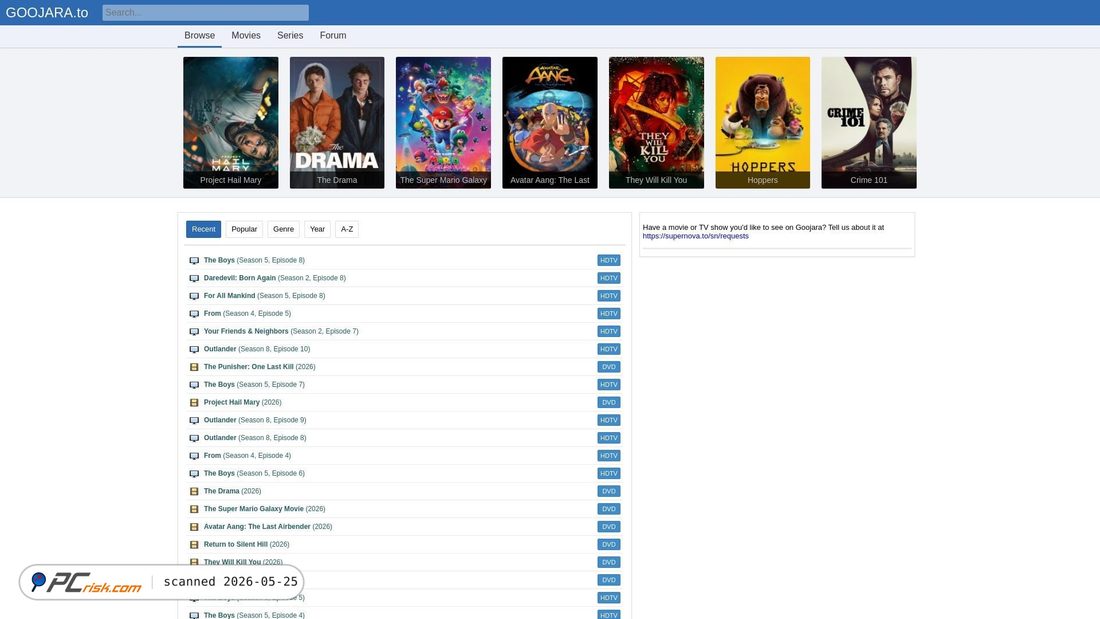Open the Movies tab
This screenshot has width=1100, height=619.
[246, 35]
